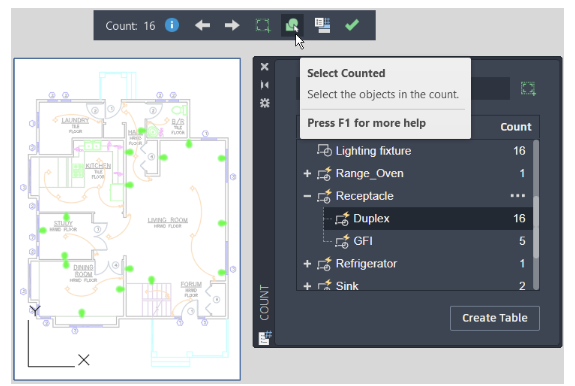Viewport: 575px width, 386px height.
Task: Select the Duplex row under Receptacle
Action: click(428, 218)
